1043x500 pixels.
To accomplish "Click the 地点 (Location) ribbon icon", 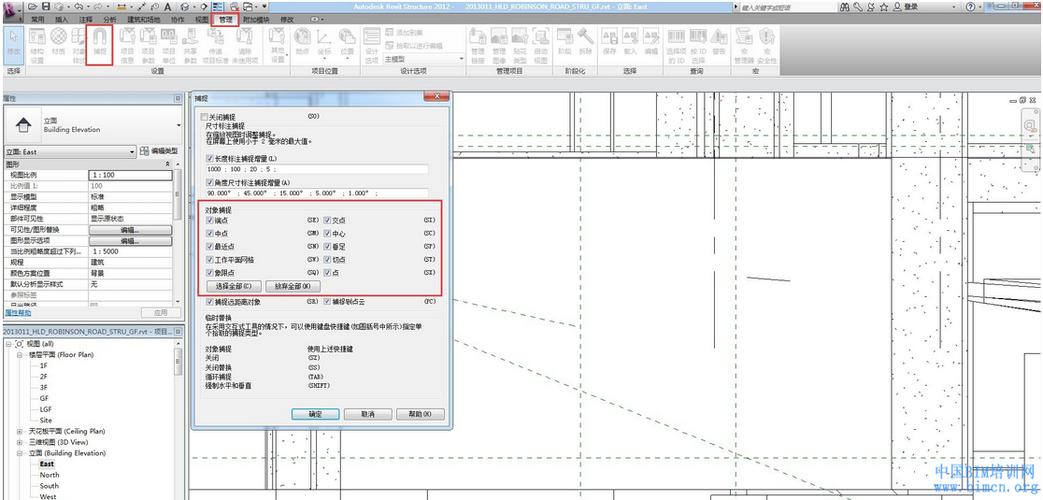I will 303,43.
